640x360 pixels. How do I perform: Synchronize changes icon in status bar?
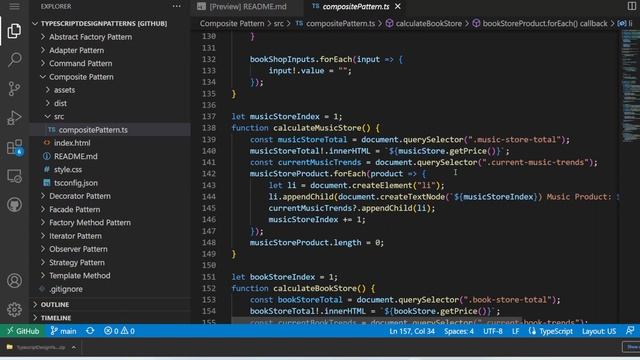90,331
